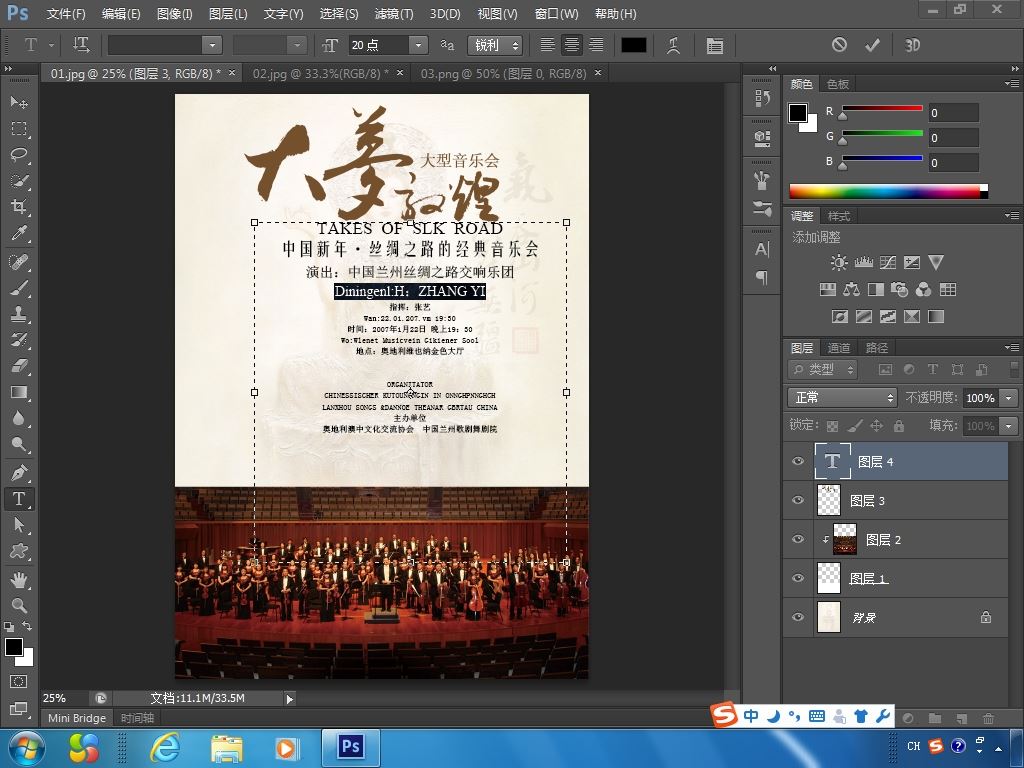Switch to 03.png document tab
1024x768 pixels.
coord(503,74)
